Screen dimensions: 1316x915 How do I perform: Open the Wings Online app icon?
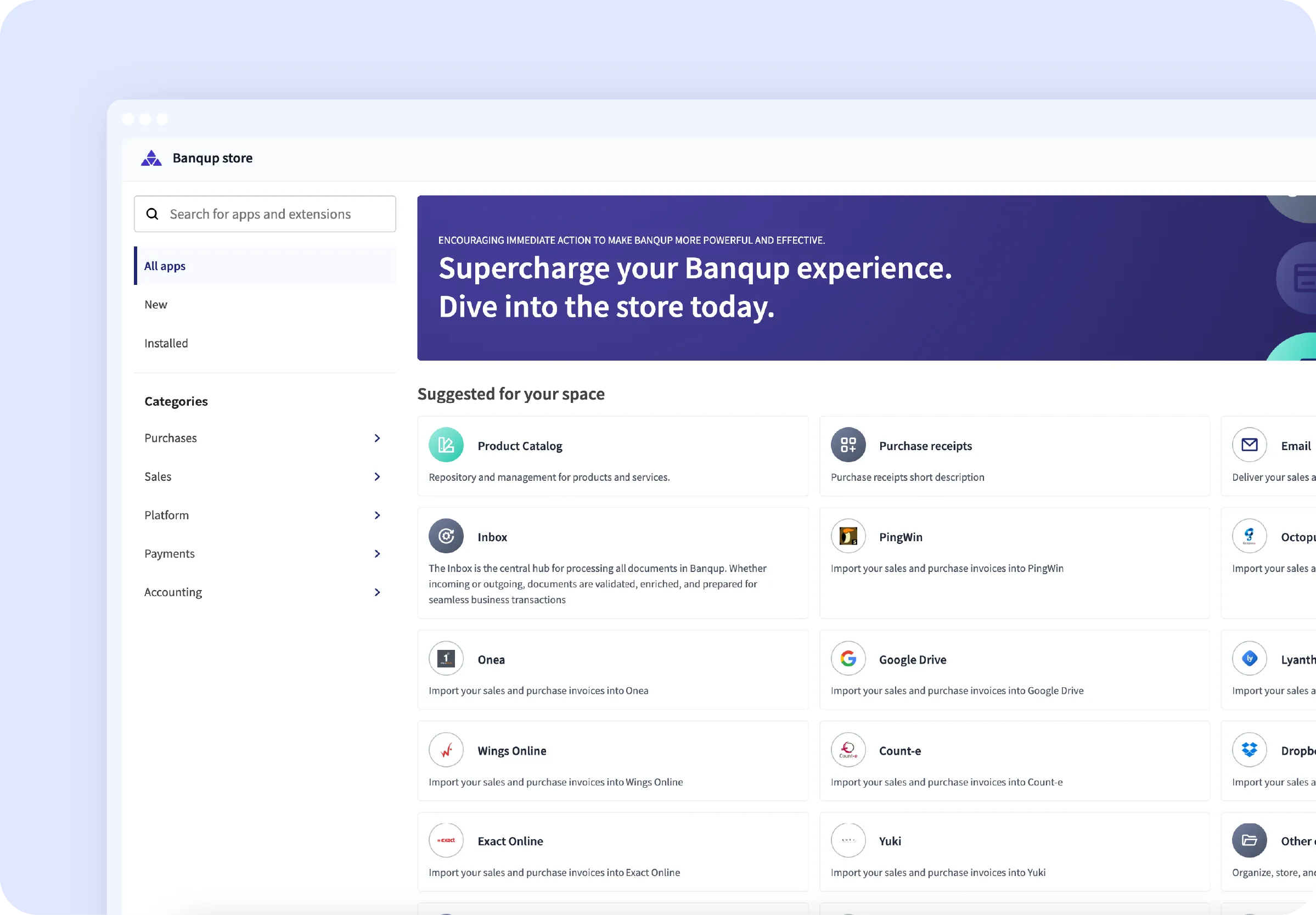pyautogui.click(x=446, y=750)
